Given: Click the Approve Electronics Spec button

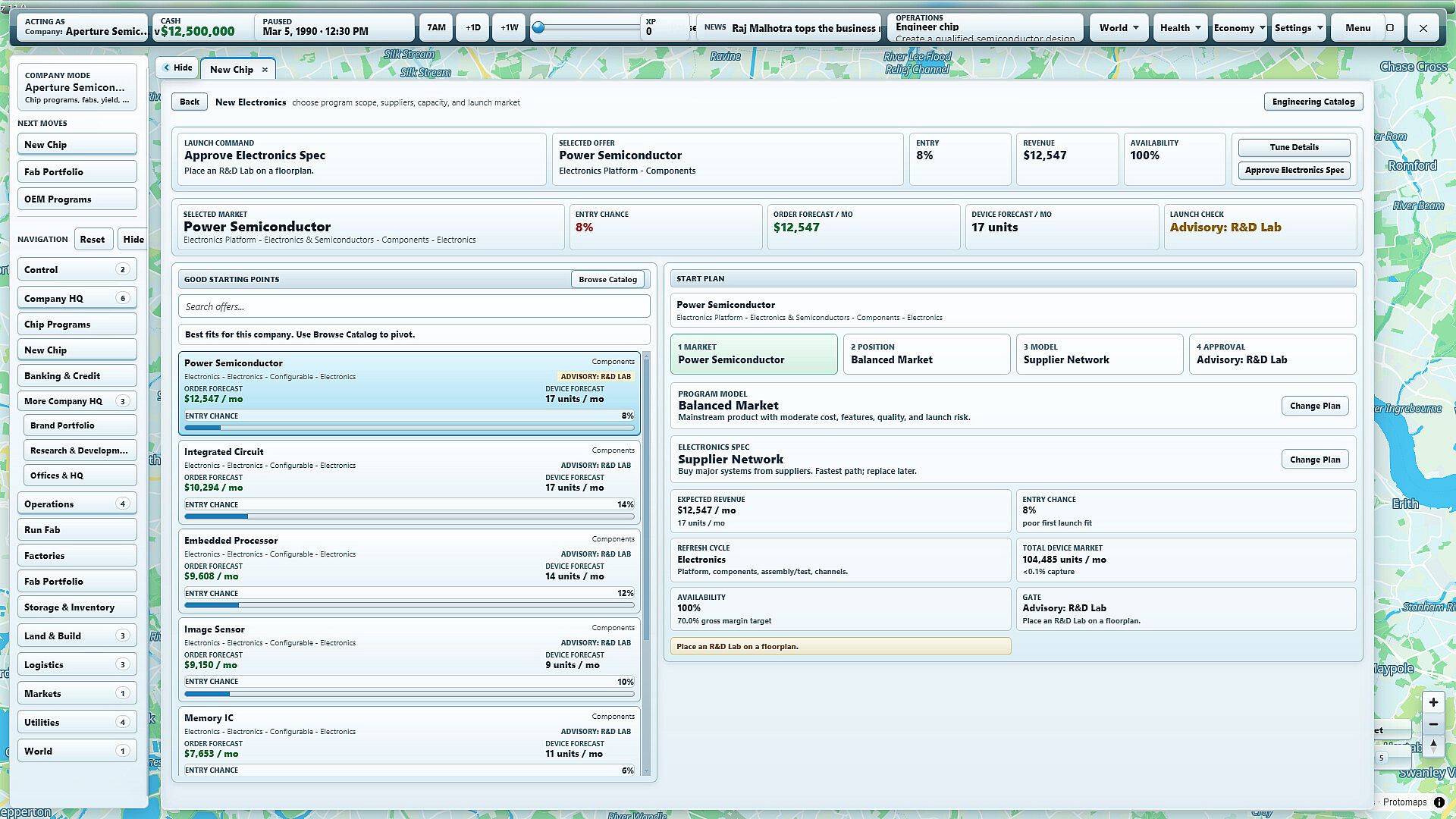Looking at the screenshot, I should [x=1294, y=170].
